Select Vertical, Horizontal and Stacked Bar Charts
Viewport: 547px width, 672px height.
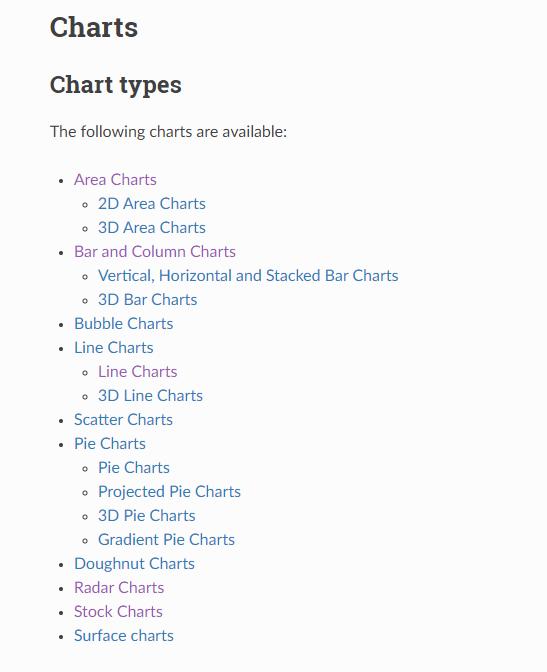coord(248,276)
